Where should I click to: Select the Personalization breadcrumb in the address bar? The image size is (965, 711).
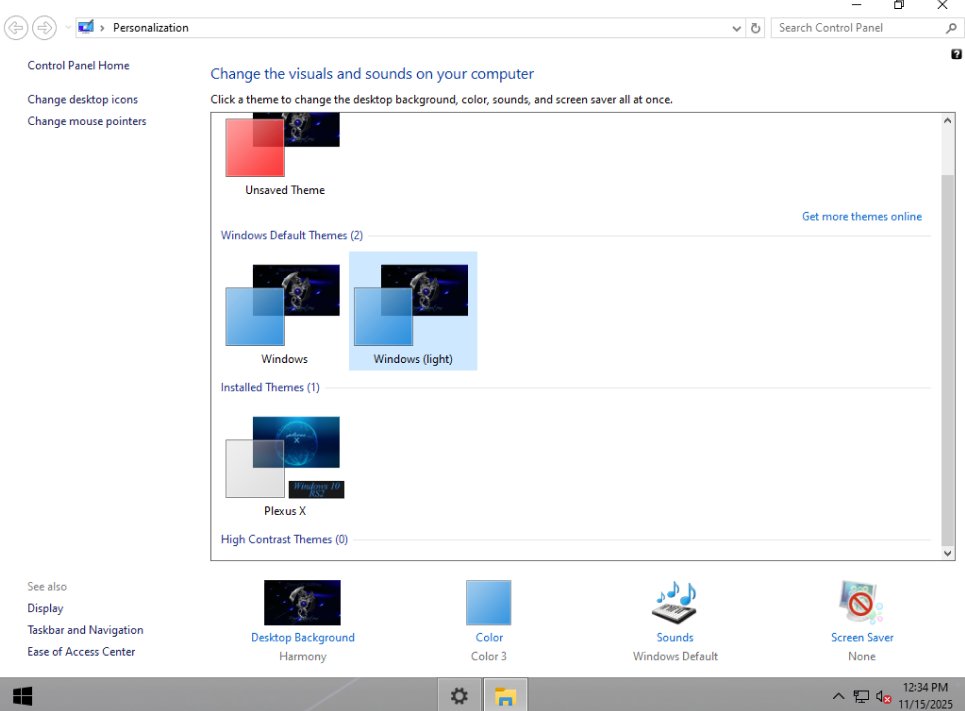(150, 28)
